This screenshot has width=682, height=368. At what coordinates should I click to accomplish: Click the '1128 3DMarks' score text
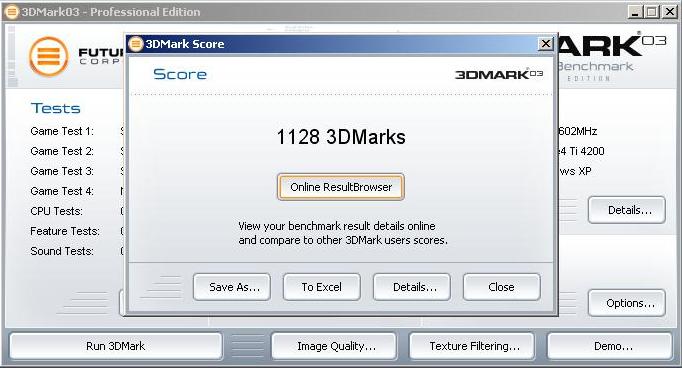341,137
